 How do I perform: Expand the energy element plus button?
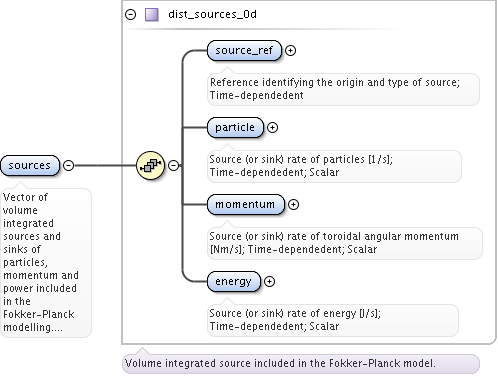tap(269, 282)
